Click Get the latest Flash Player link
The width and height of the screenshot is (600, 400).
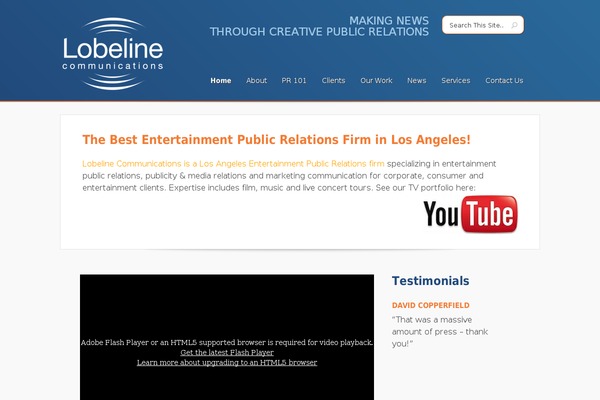click(x=227, y=353)
